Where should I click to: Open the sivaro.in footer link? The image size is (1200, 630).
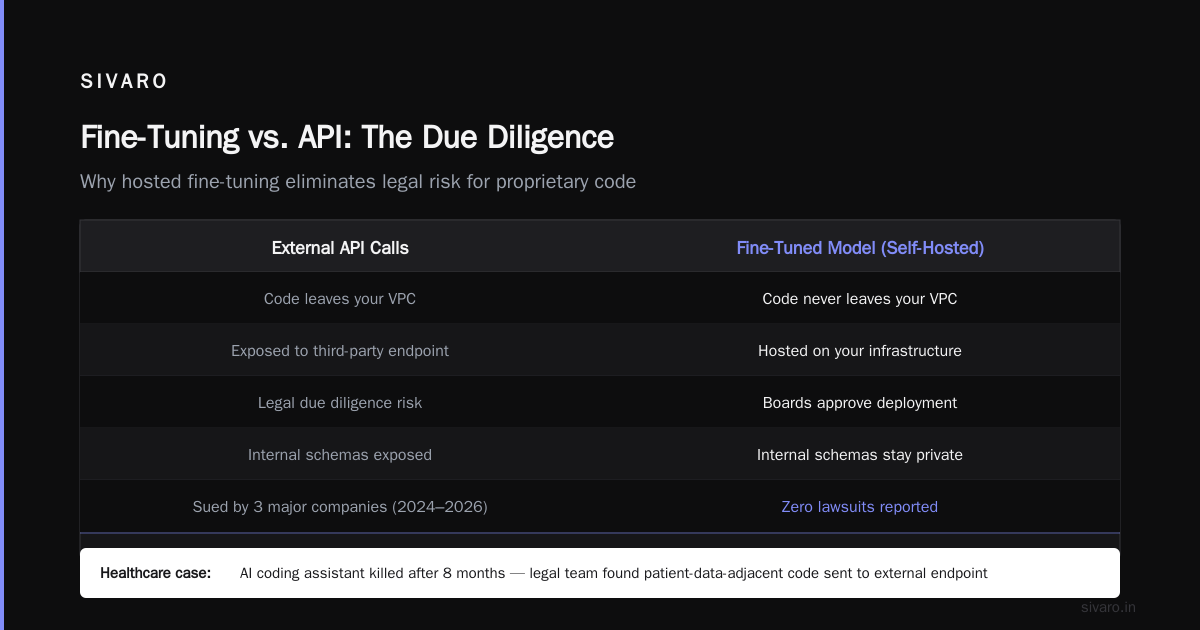[1109, 607]
